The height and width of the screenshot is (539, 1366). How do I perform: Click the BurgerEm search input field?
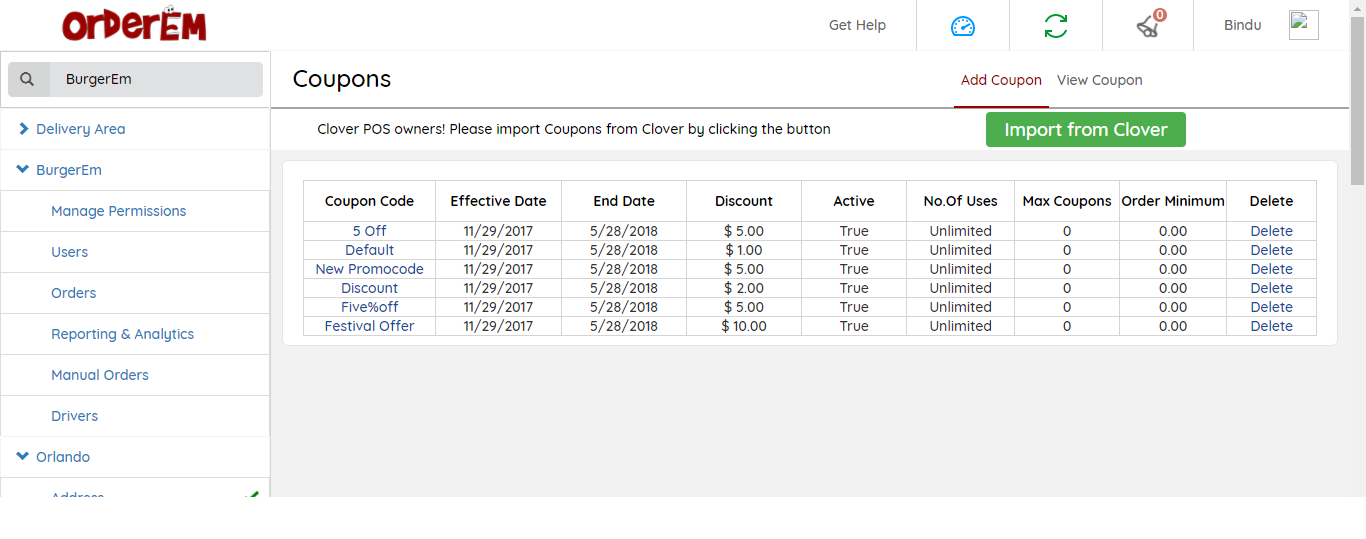coord(155,80)
